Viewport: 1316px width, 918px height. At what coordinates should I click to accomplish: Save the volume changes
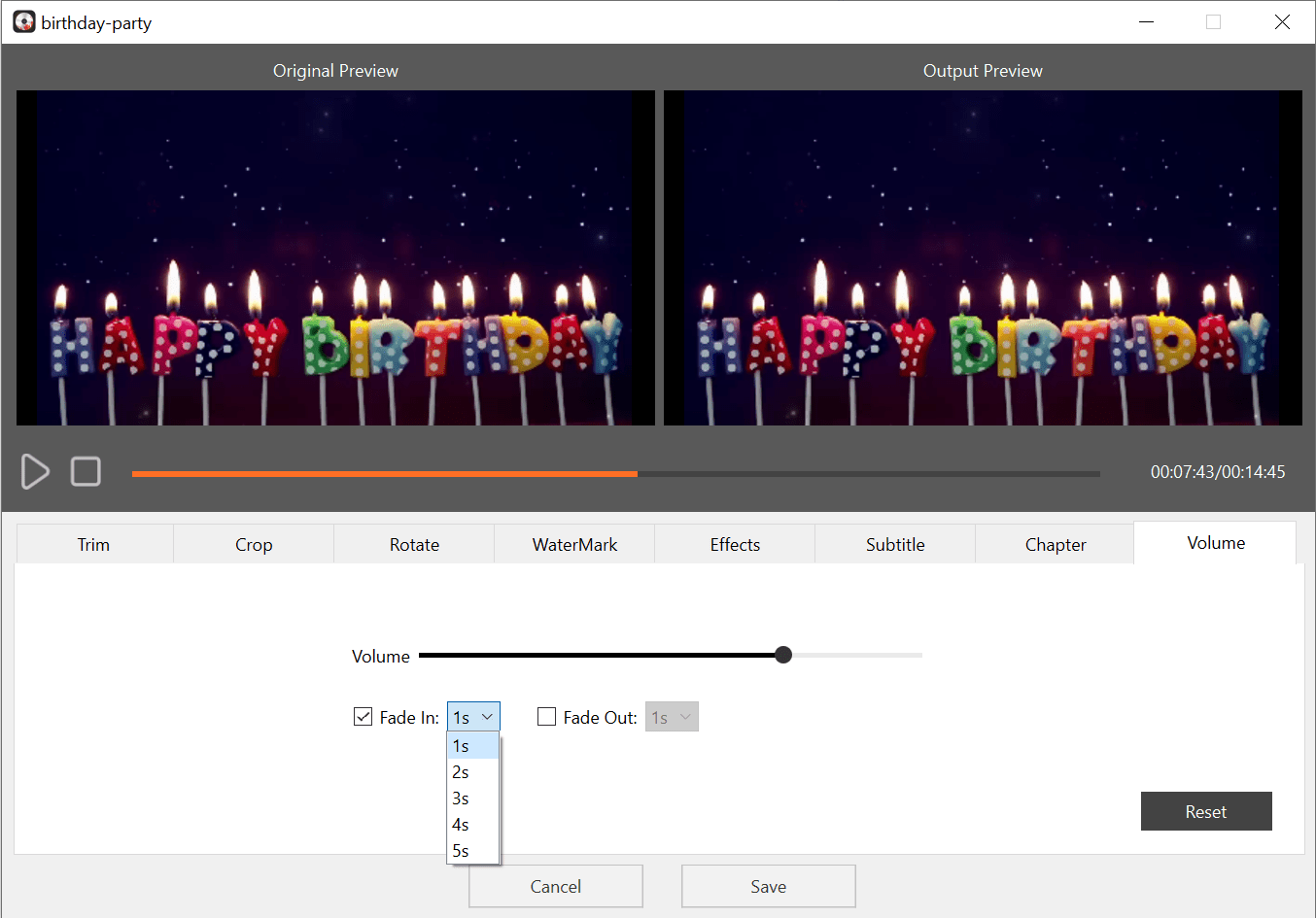[768, 886]
